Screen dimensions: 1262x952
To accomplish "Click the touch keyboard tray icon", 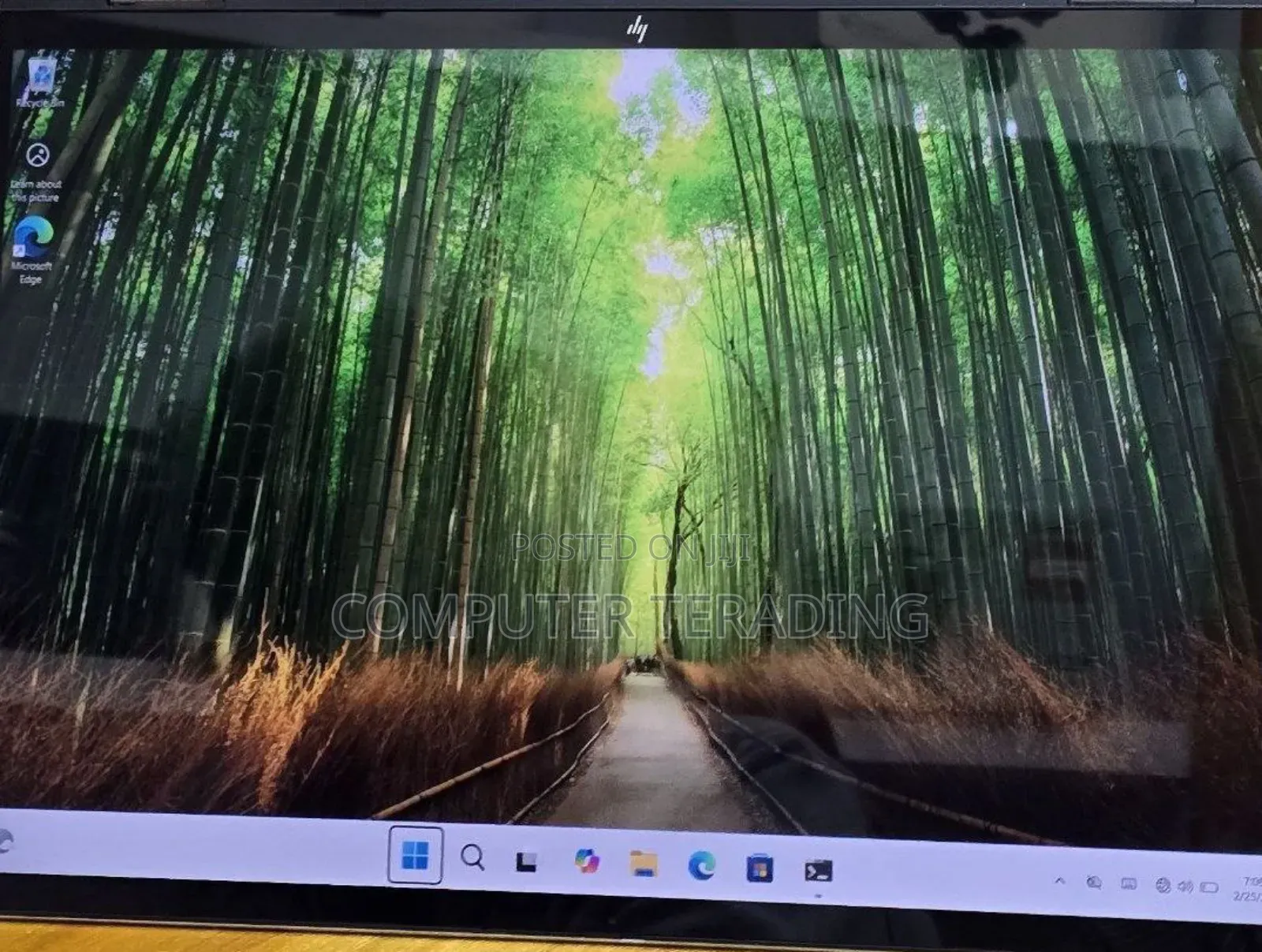I will 1129,884.
